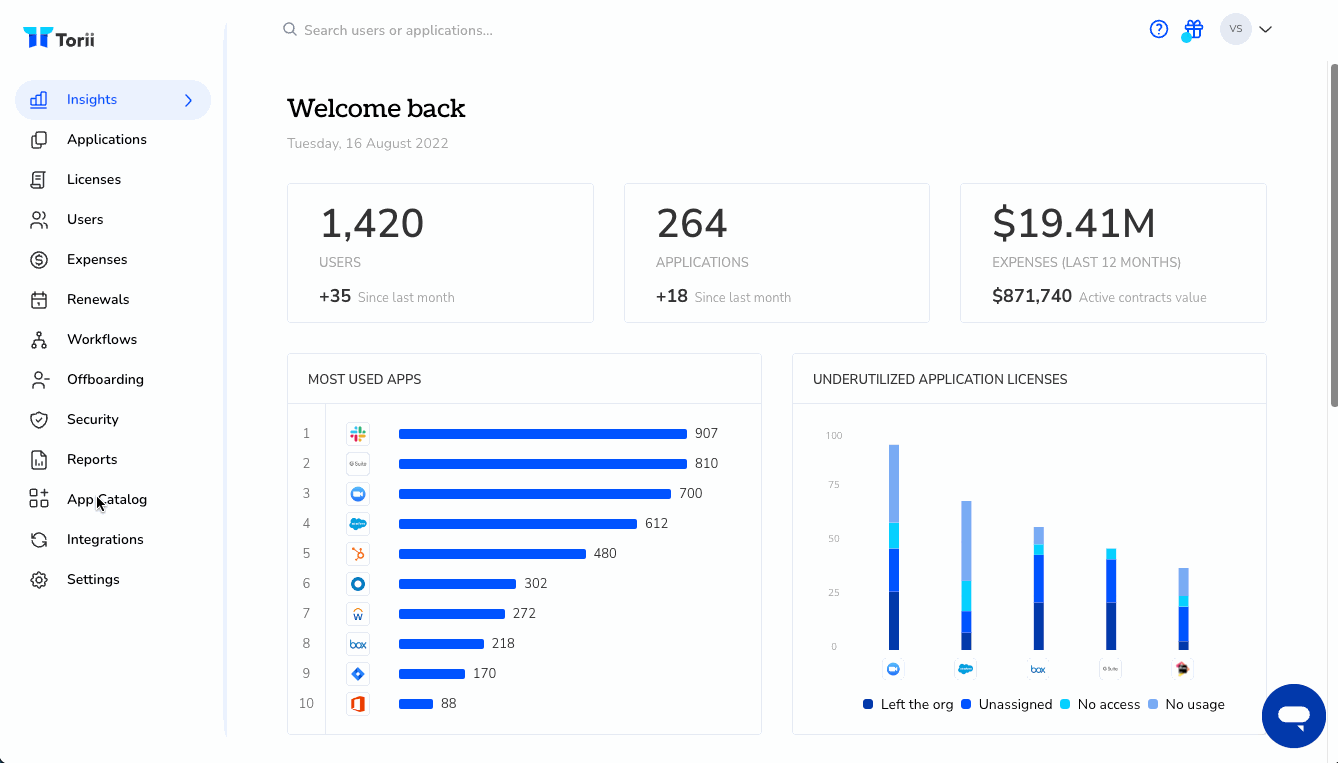The width and height of the screenshot is (1338, 763).
Task: Click the $19.41M Expenses stat card
Action: (x=1113, y=253)
